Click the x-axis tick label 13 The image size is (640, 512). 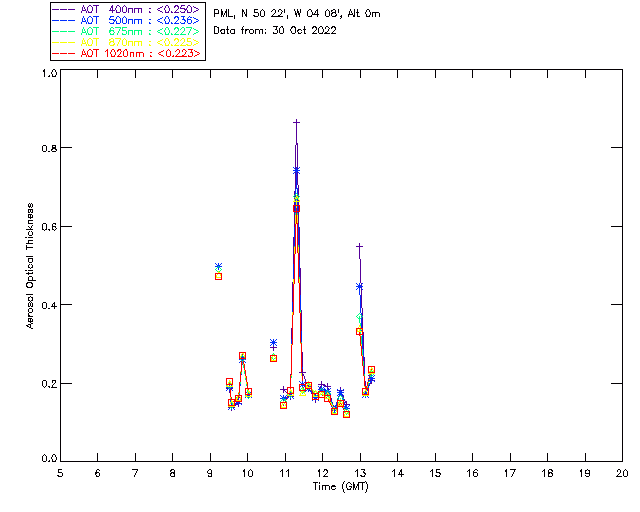tap(360, 473)
